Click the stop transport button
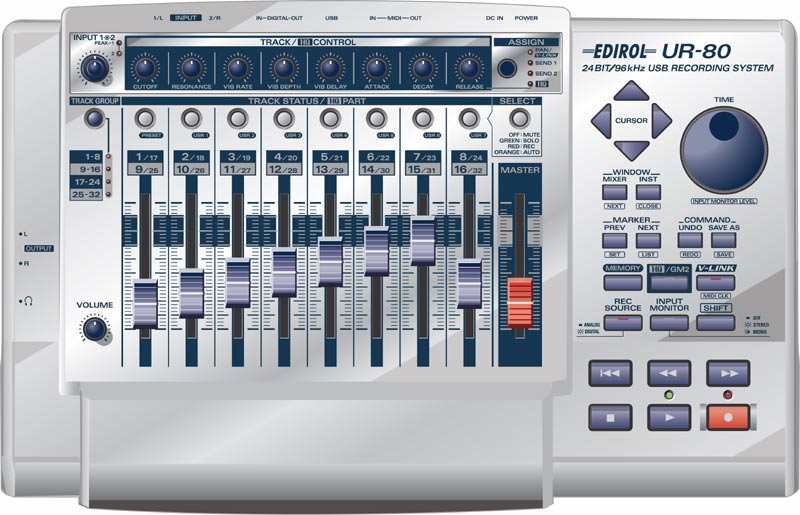The image size is (800, 515). tap(610, 418)
